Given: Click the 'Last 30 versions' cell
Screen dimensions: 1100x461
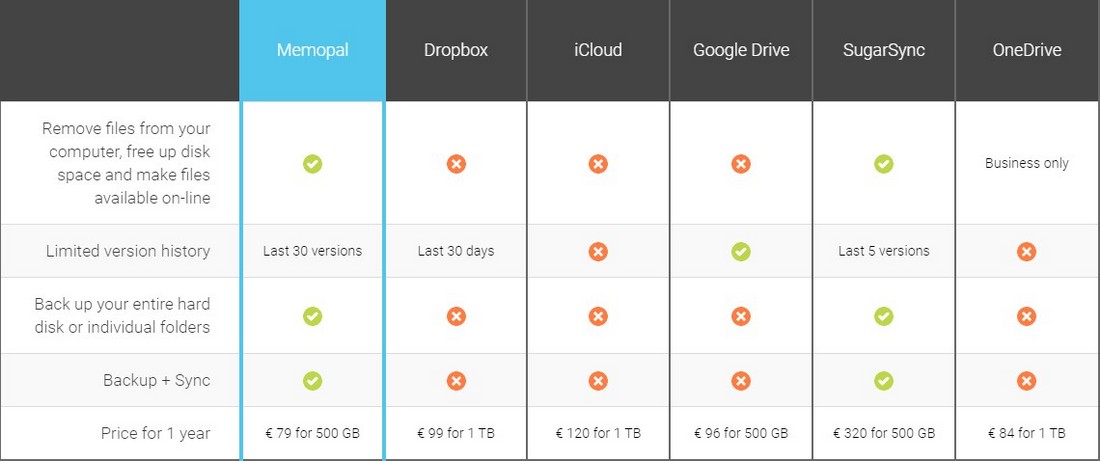Looking at the screenshot, I should tap(313, 251).
